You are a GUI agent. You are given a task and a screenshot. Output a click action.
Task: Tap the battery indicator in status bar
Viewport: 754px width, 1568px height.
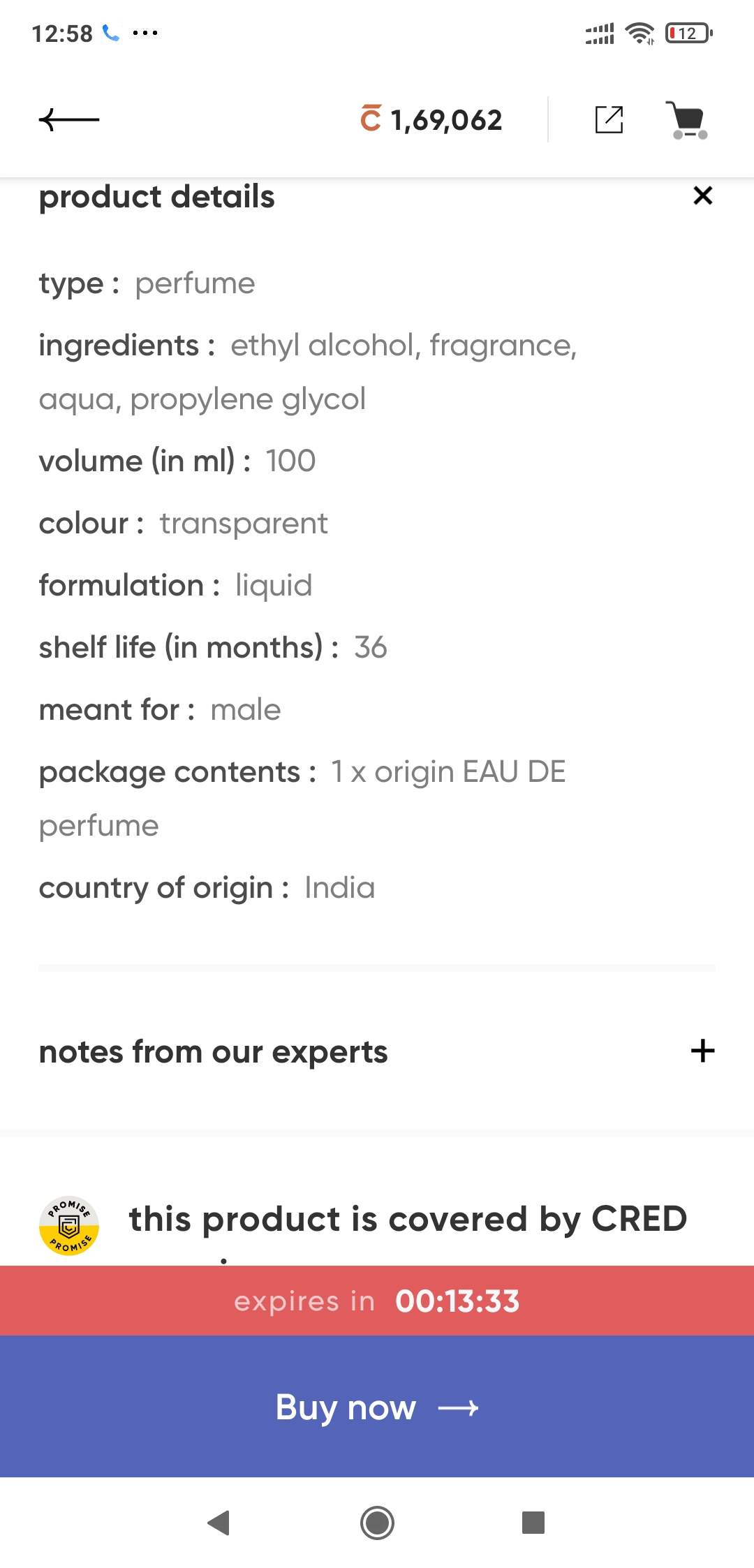688,33
